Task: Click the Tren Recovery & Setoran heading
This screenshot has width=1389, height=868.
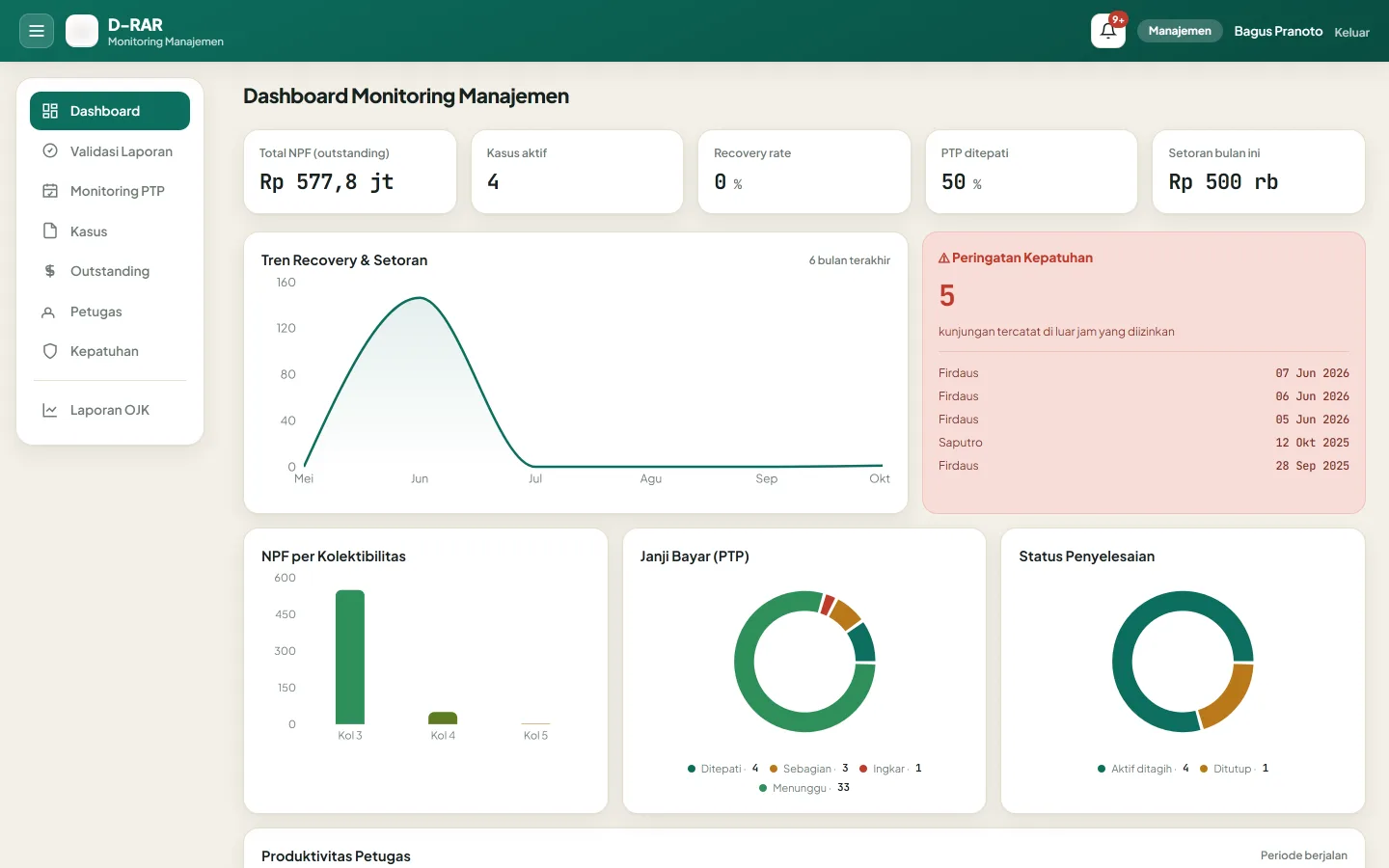Action: click(344, 260)
